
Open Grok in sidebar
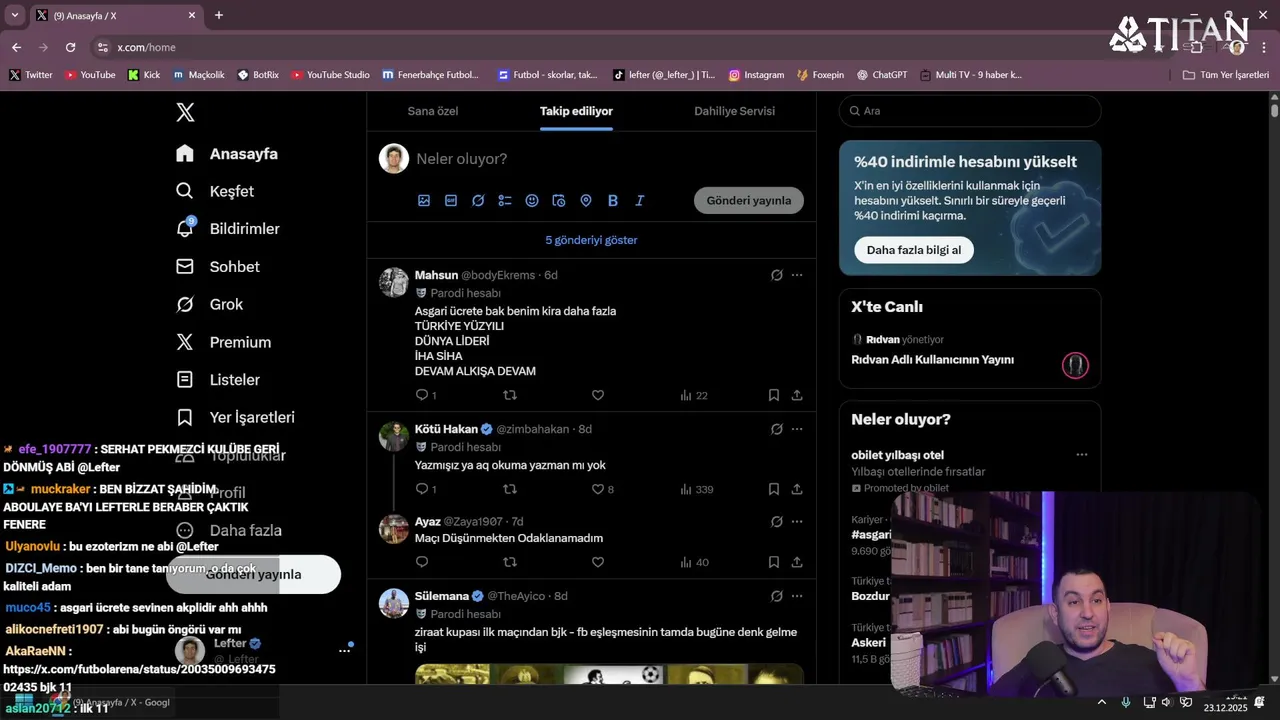click(x=210, y=304)
